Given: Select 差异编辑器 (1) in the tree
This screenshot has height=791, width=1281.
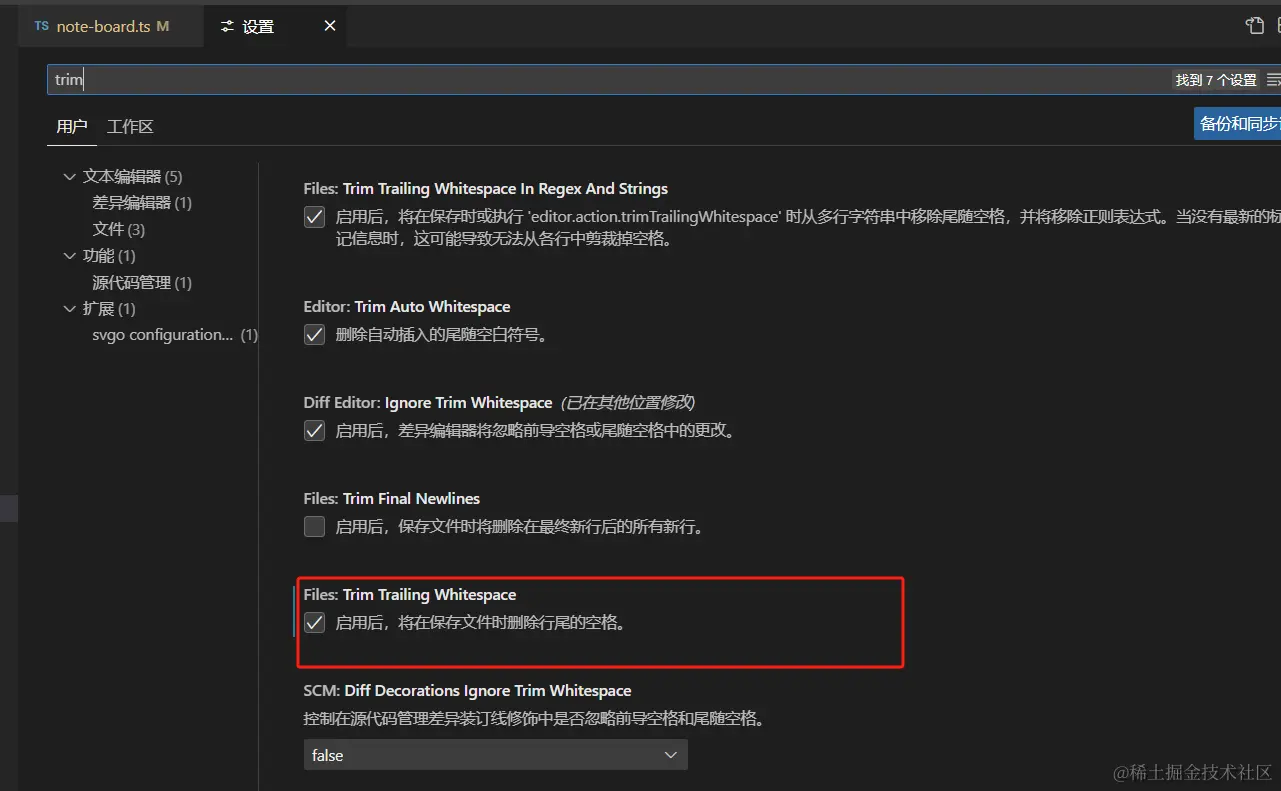Looking at the screenshot, I should (142, 203).
